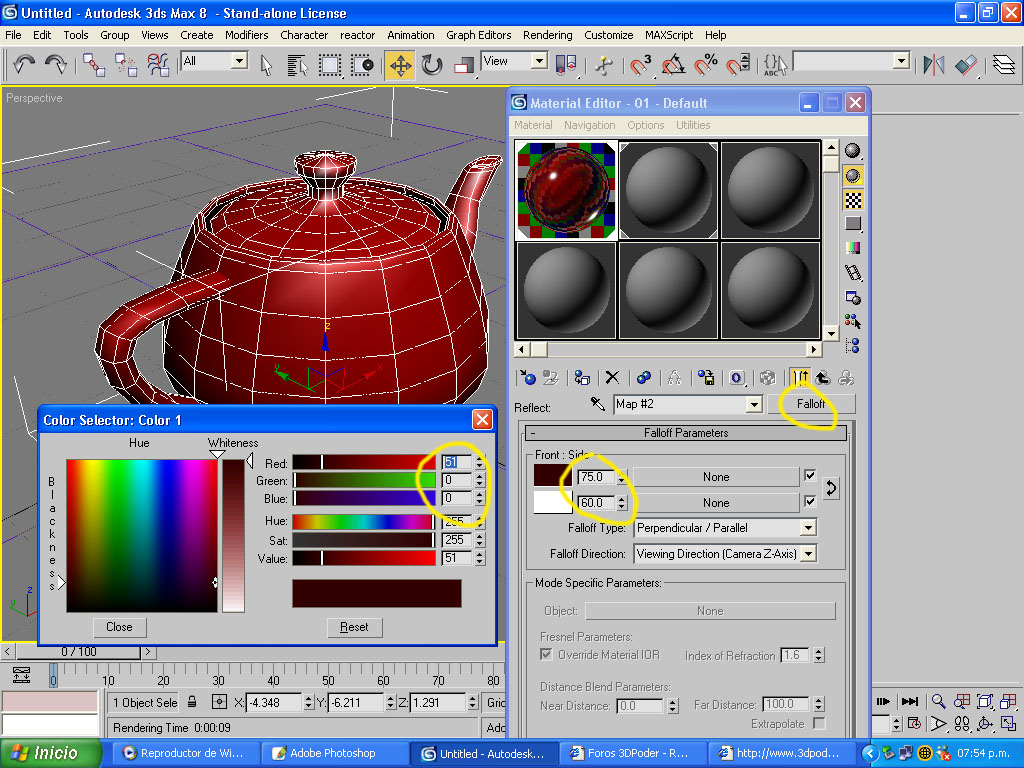The image size is (1024, 768).
Task: Open the Modifiers menu
Action: click(246, 35)
